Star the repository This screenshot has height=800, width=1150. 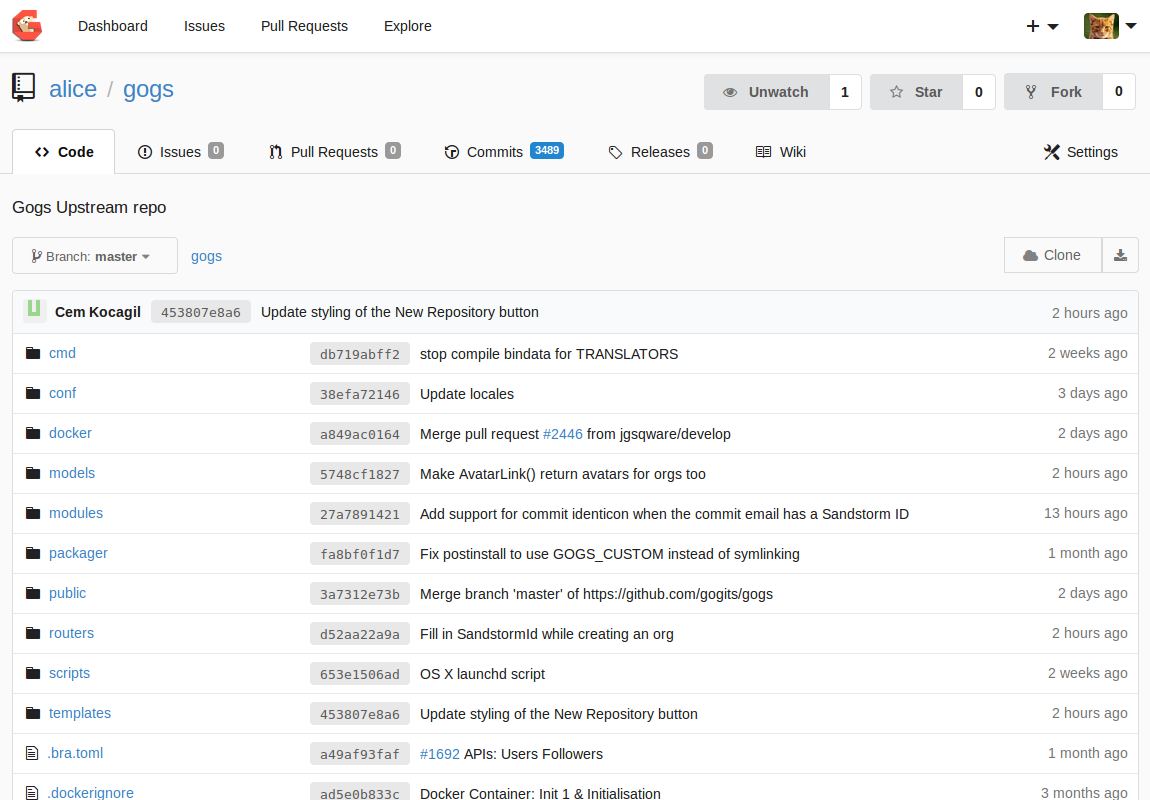coord(916,92)
